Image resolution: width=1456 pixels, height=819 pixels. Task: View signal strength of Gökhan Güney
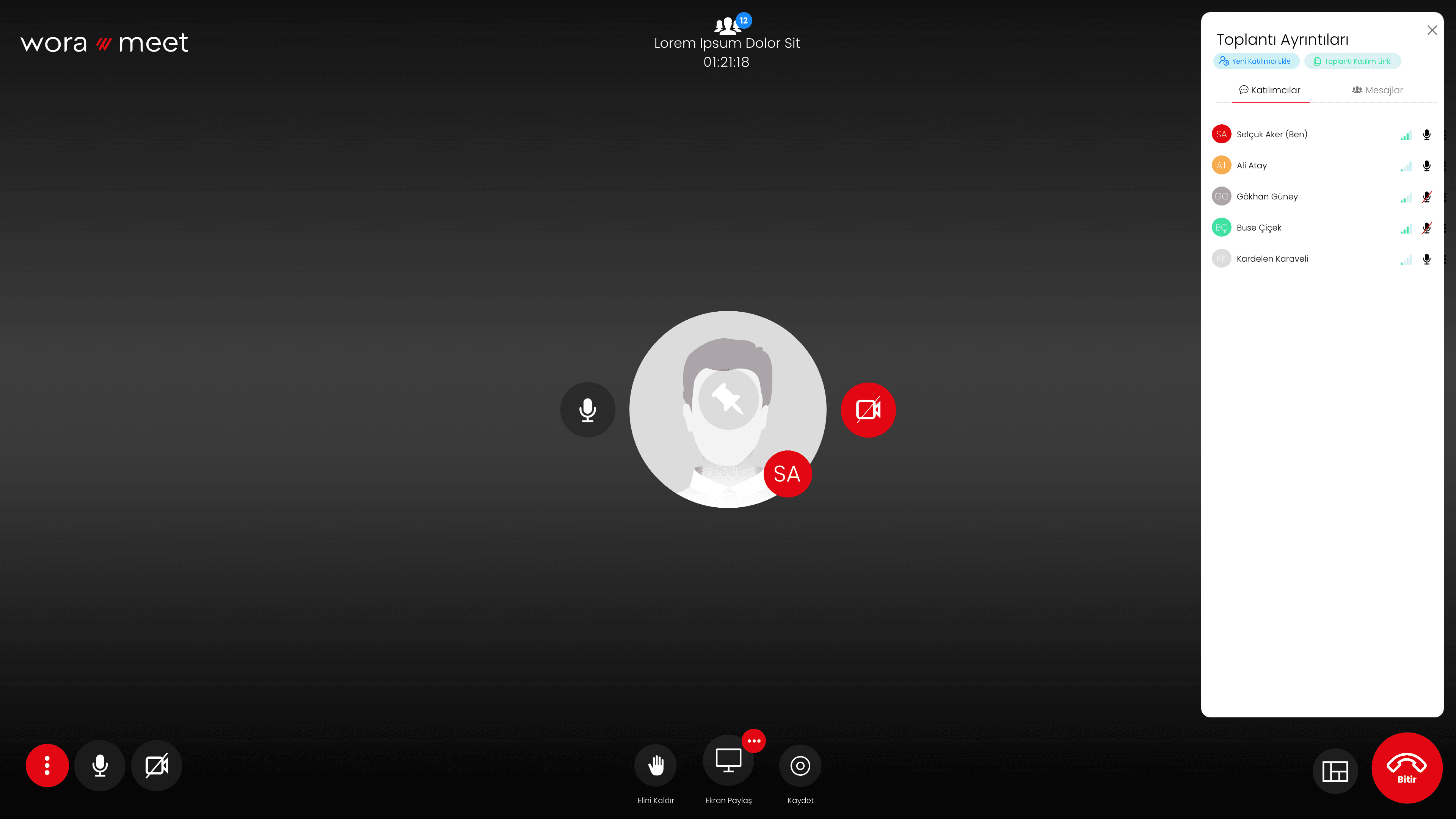click(1406, 198)
